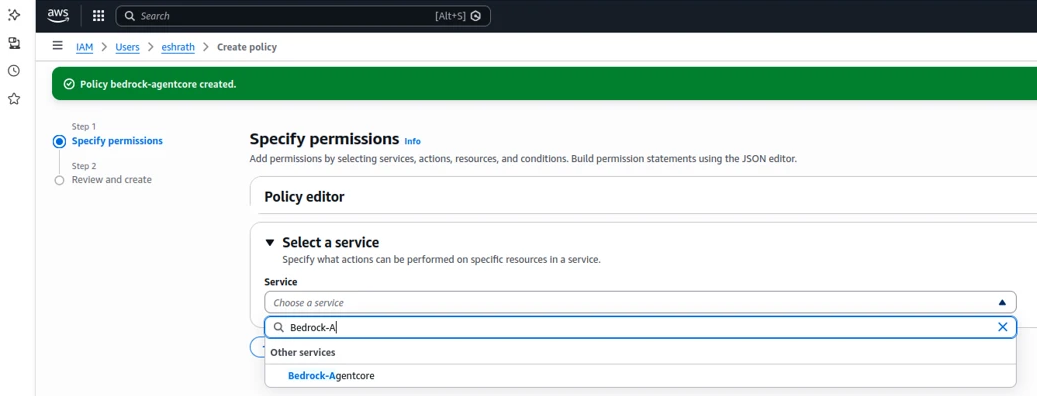Click the Service field label

click(x=280, y=282)
